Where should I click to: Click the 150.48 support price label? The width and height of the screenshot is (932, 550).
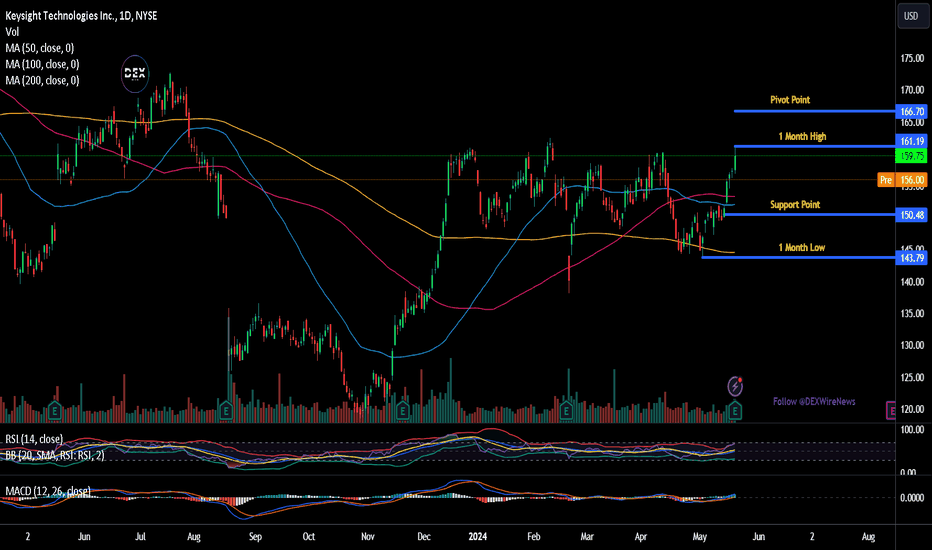[x=912, y=215]
